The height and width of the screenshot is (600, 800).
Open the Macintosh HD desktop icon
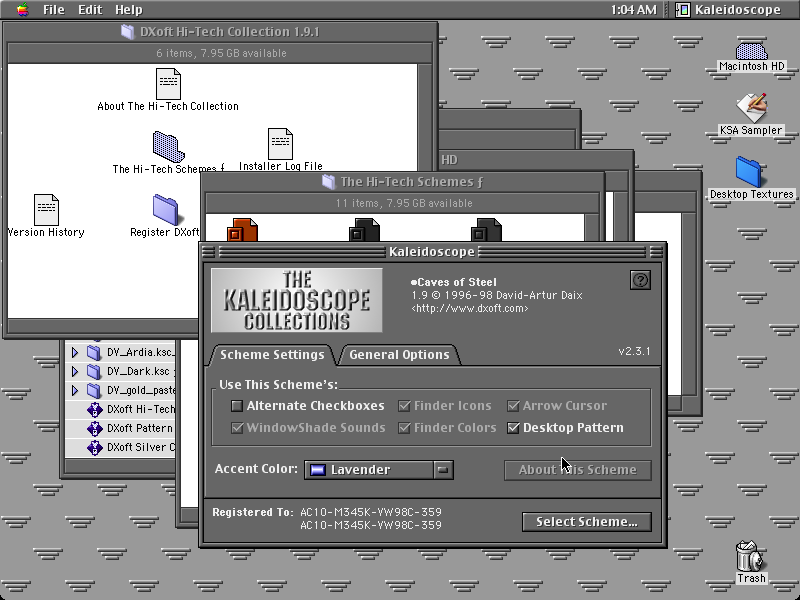tap(752, 51)
